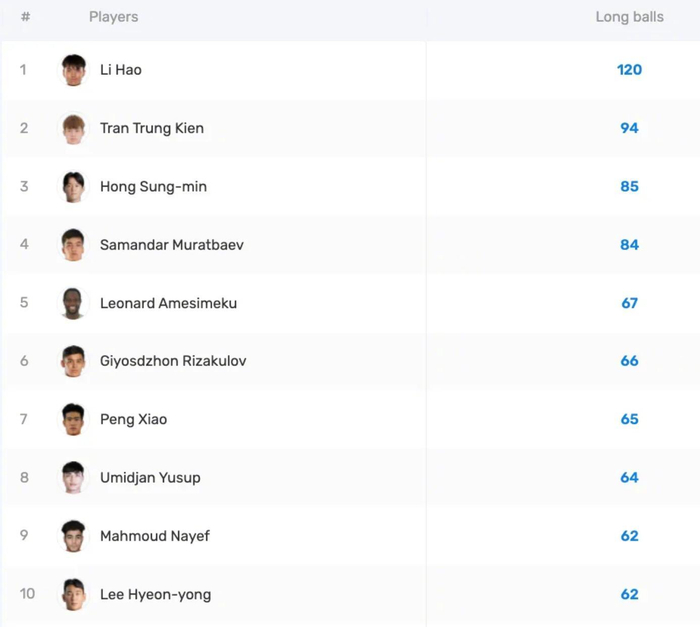Viewport: 700px width, 627px height.
Task: Click the # rank column header
Action: pos(25,17)
